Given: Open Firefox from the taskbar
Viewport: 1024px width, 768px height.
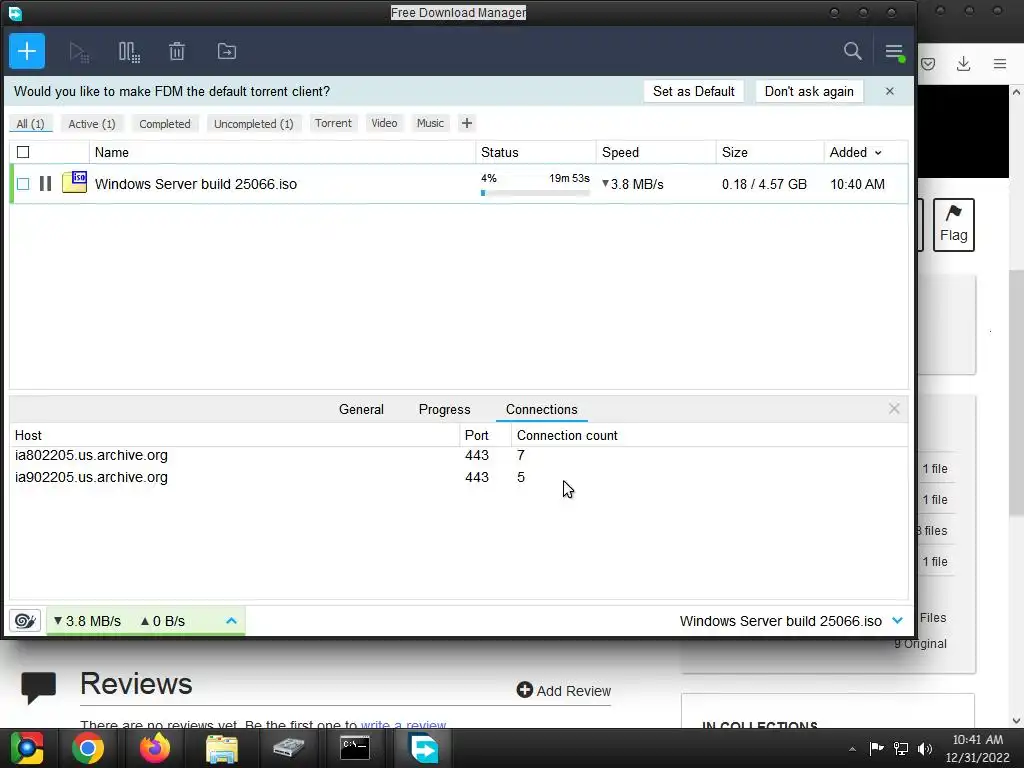Looking at the screenshot, I should coord(155,748).
